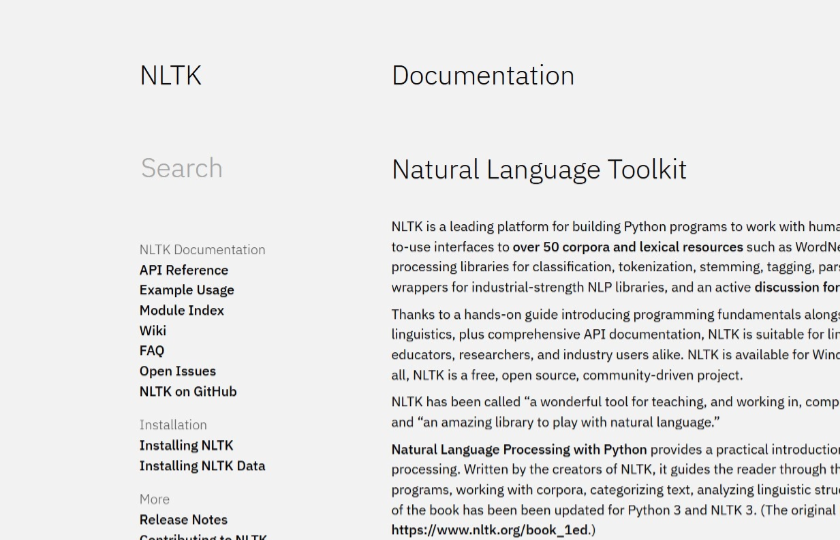Open the Contributing to NLTK link
Image resolution: width=840 pixels, height=540 pixels.
203,536
